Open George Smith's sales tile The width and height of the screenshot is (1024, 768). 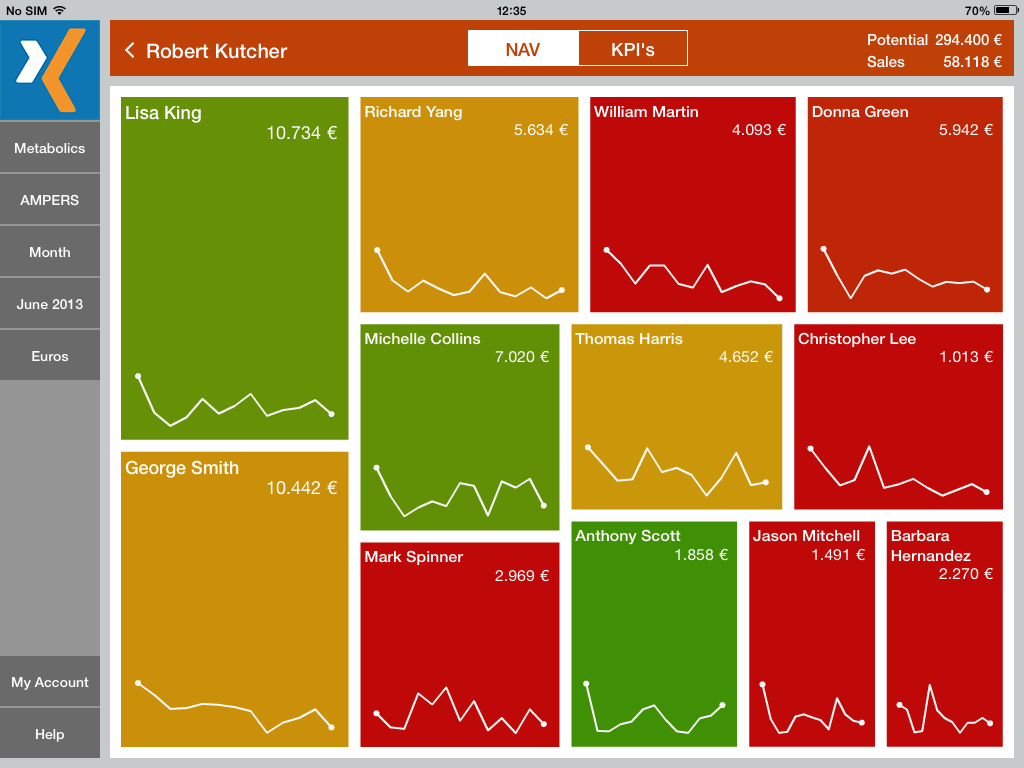coord(234,600)
